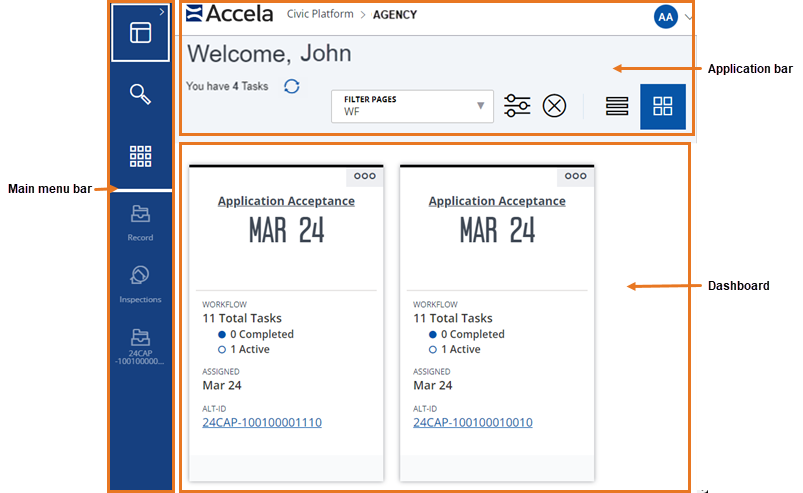This screenshot has width=803, height=493.
Task: Switch to card grid view
Action: click(662, 107)
